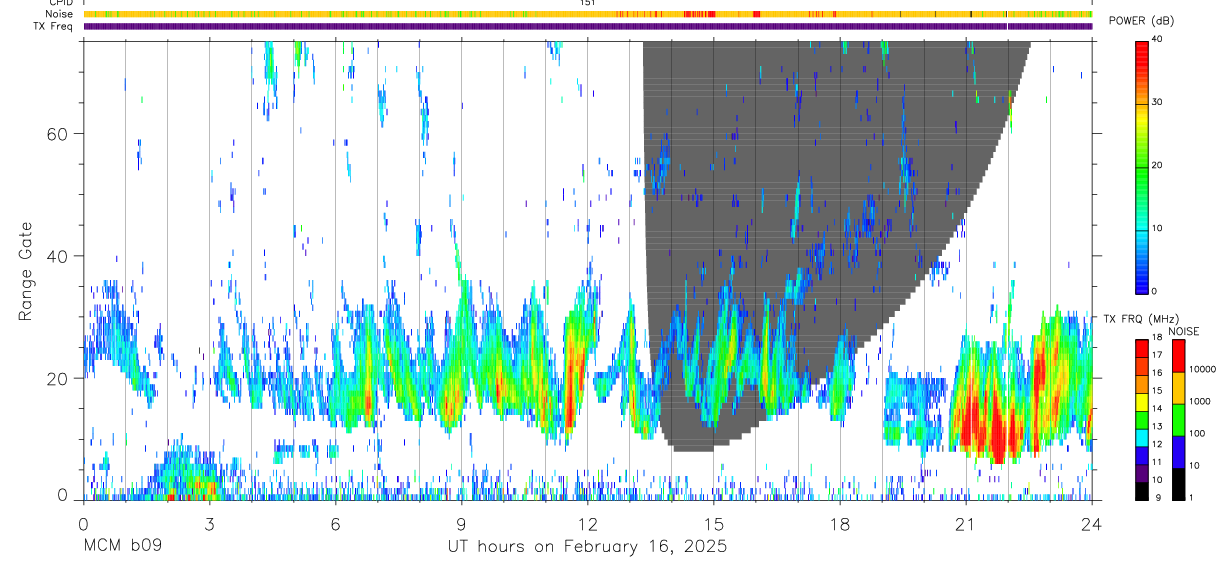This screenshot has width=1228, height=567.
Task: Click the 'MCM b09' station label
Action: coord(122,547)
